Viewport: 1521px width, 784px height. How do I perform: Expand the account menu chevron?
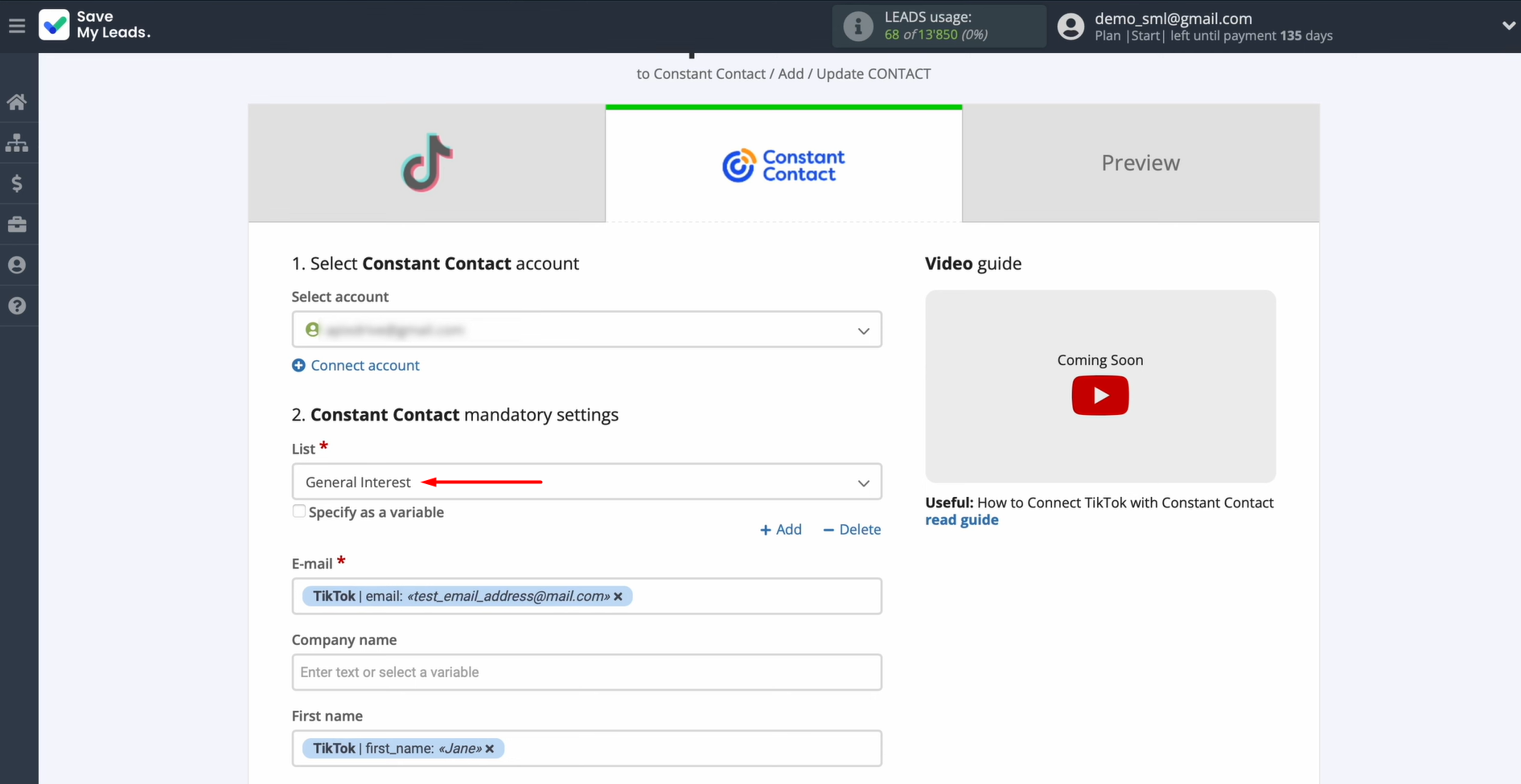point(1508,27)
